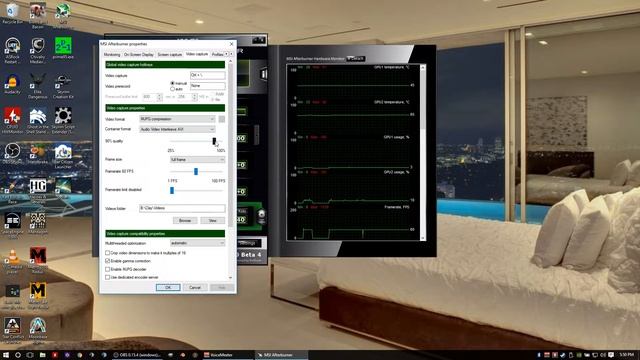The image size is (640, 360).
Task: Click the quality slider handle
Action: pyautogui.click(x=214, y=141)
